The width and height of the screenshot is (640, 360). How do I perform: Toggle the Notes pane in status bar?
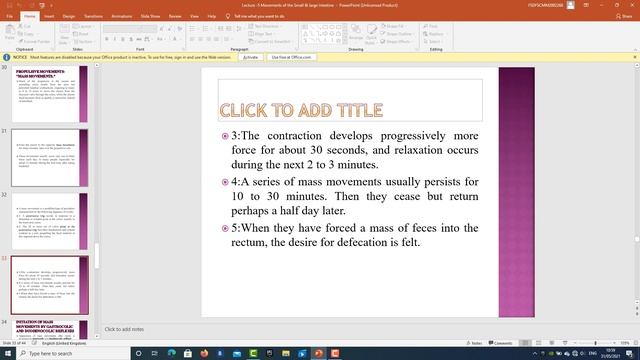tap(474, 343)
